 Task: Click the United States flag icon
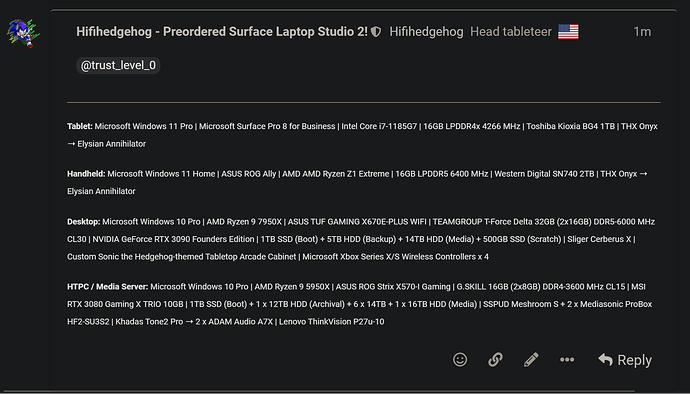568,32
